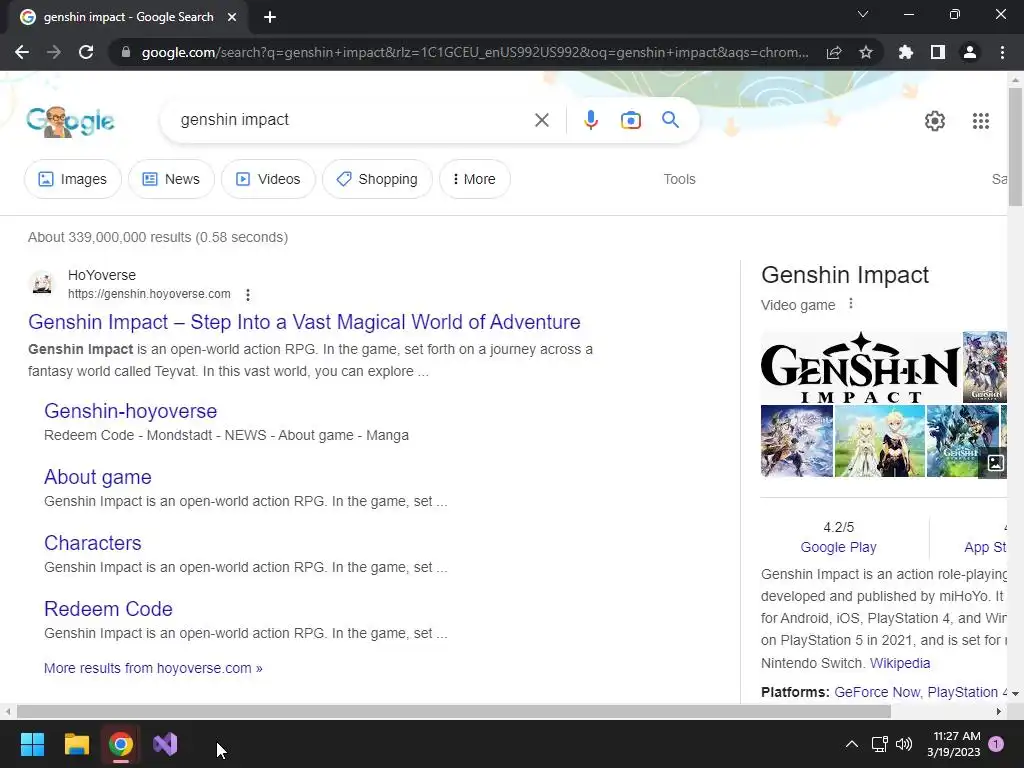Viewport: 1024px width, 768px height.
Task: Open the Windows Start menu
Action: [x=32, y=744]
